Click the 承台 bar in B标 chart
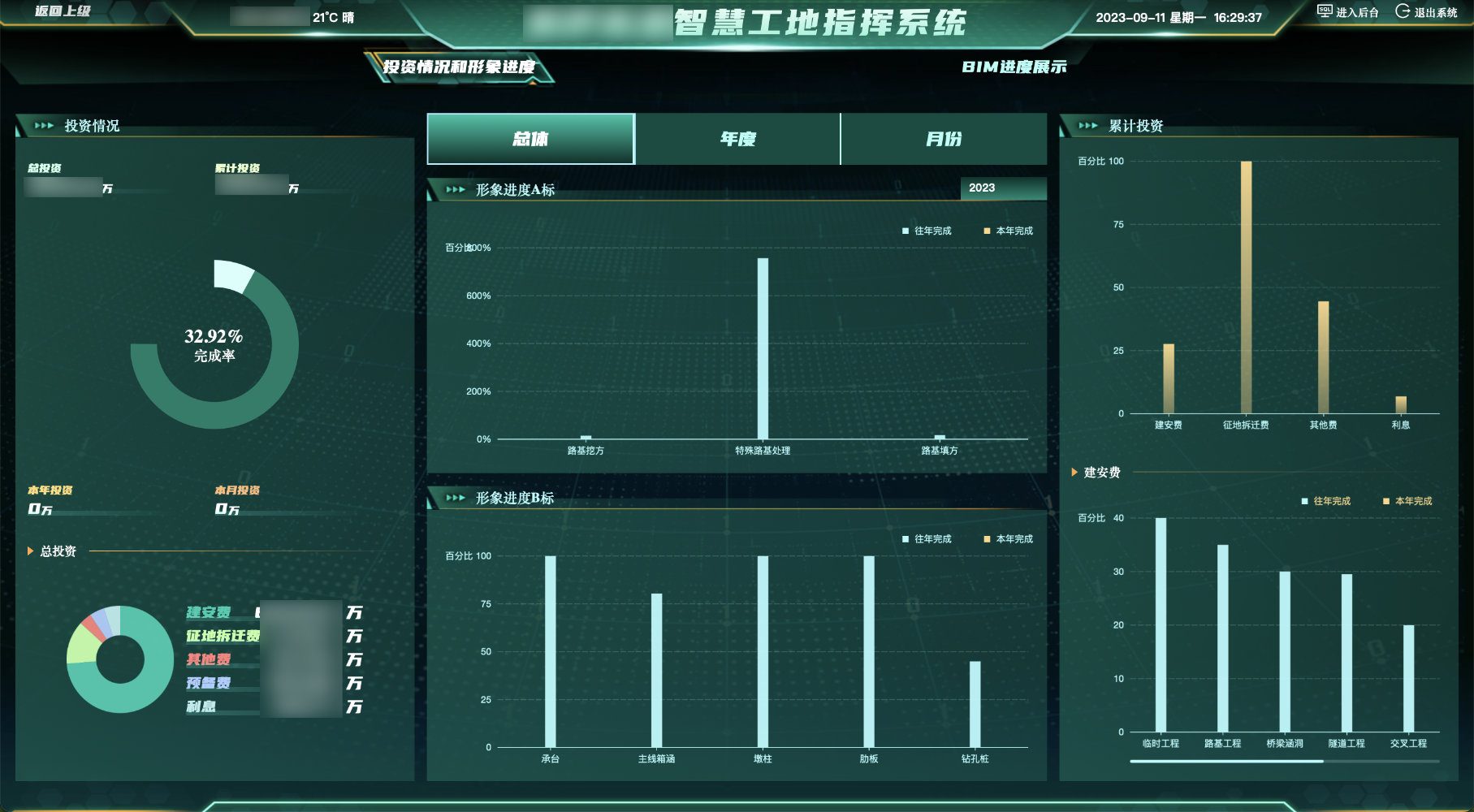The image size is (1474, 812). [x=551, y=651]
